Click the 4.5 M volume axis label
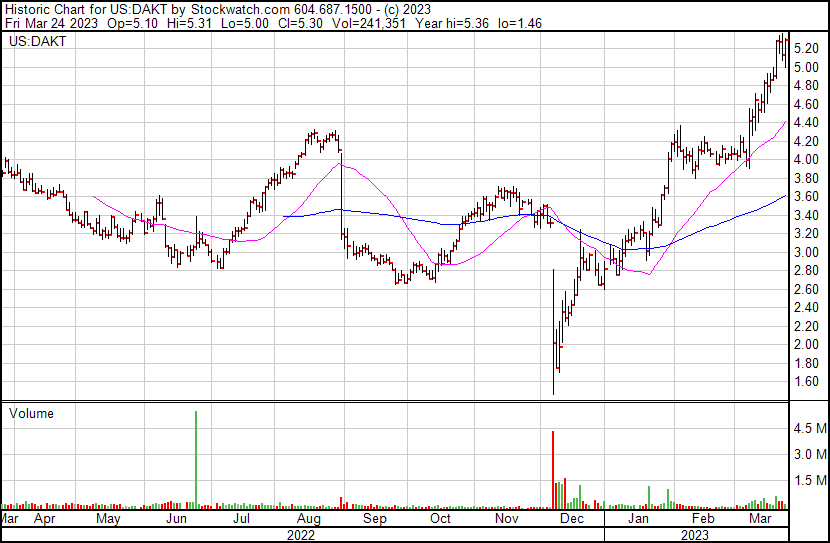Viewport: 830px width, 543px height. click(808, 429)
